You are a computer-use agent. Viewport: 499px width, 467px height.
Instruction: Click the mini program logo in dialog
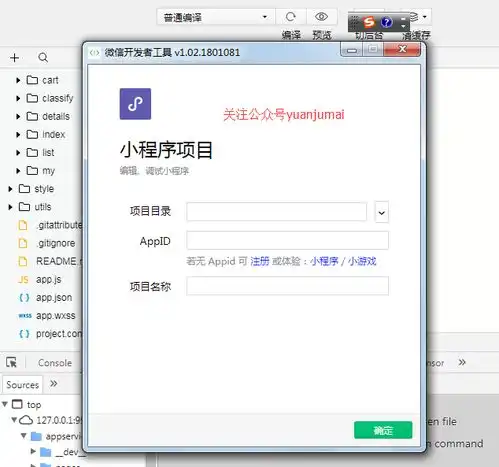click(x=135, y=104)
